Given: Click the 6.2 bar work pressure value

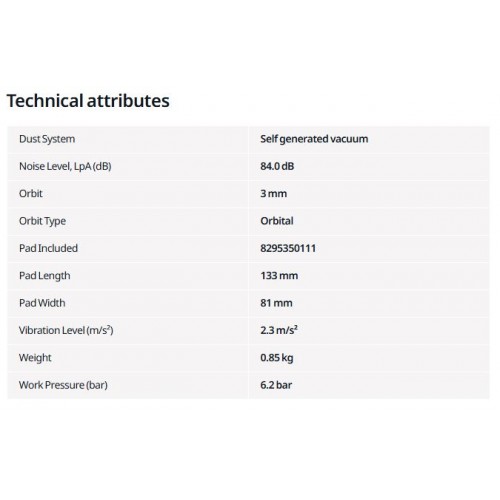Looking at the screenshot, I should (276, 385).
